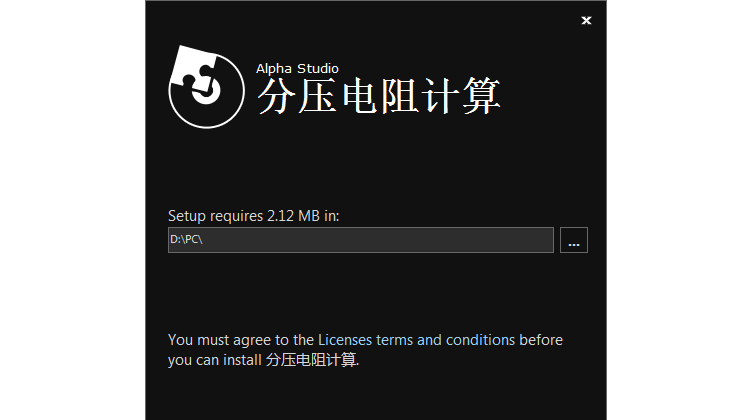
Task: Click the You must agree to the text
Action: point(241,340)
